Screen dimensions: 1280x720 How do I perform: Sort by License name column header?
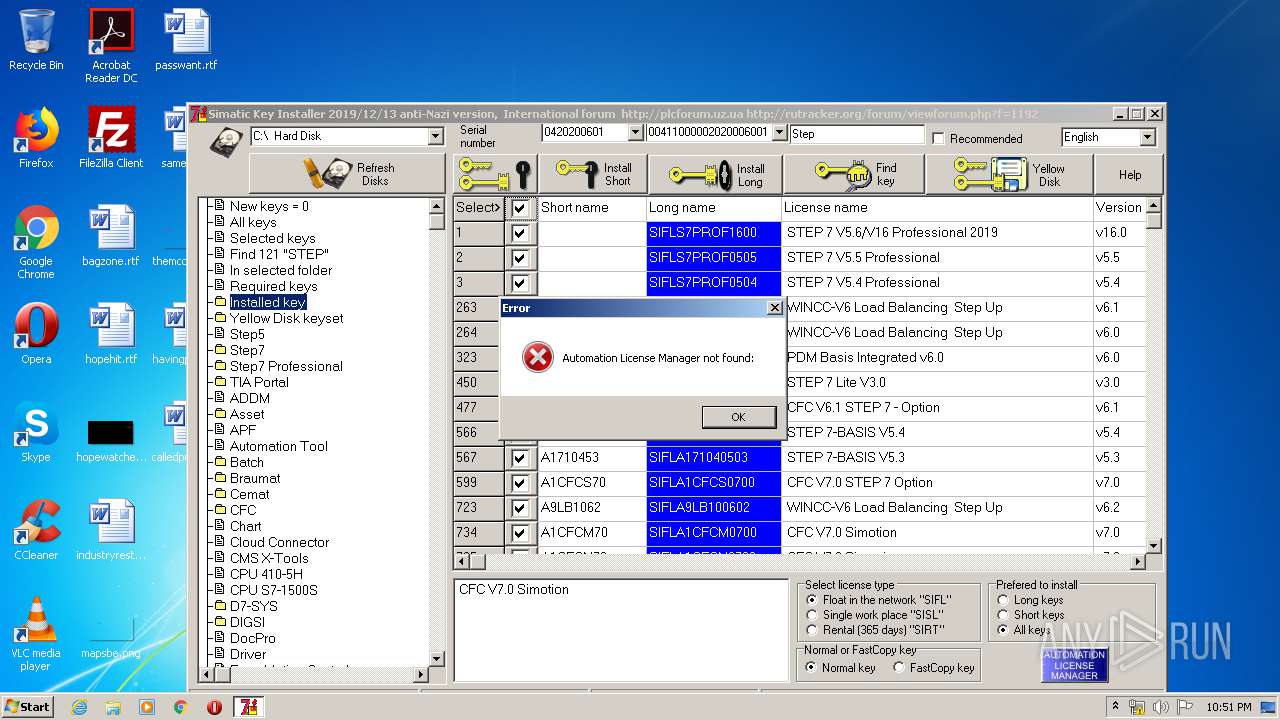(x=937, y=208)
